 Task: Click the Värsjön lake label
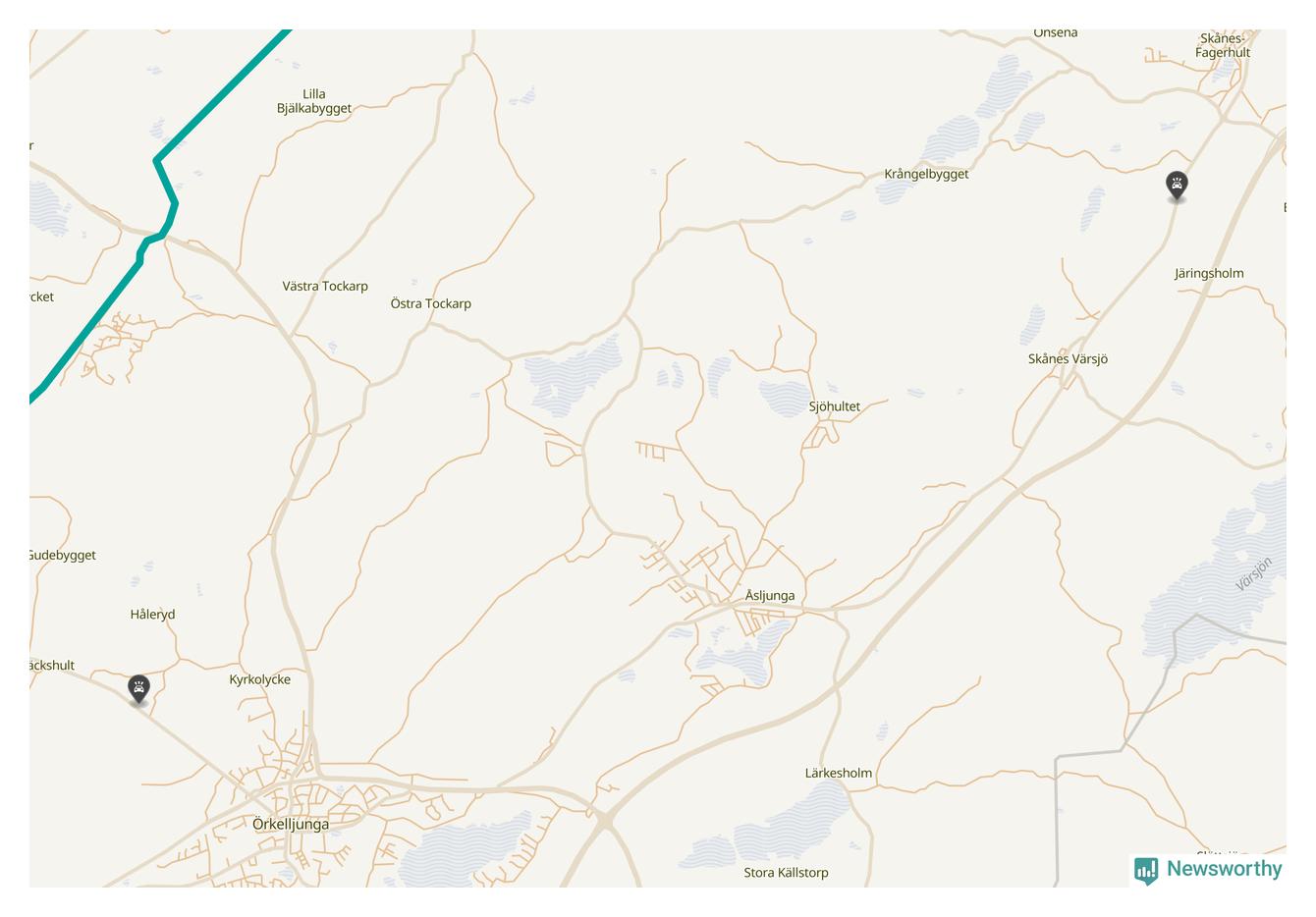(1254, 574)
